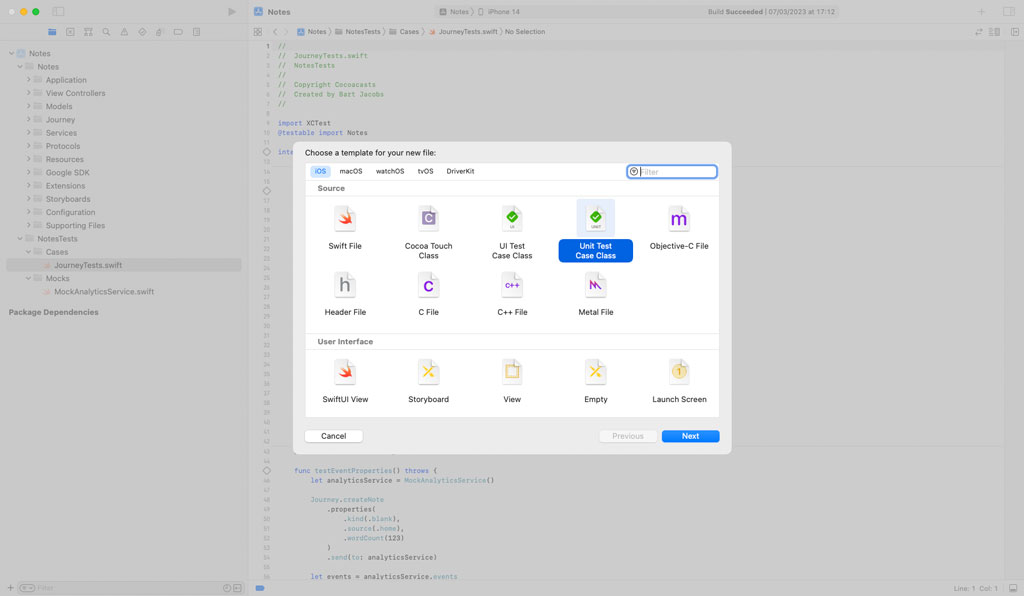Choose the Cocoa Touch Class template

pos(428,219)
